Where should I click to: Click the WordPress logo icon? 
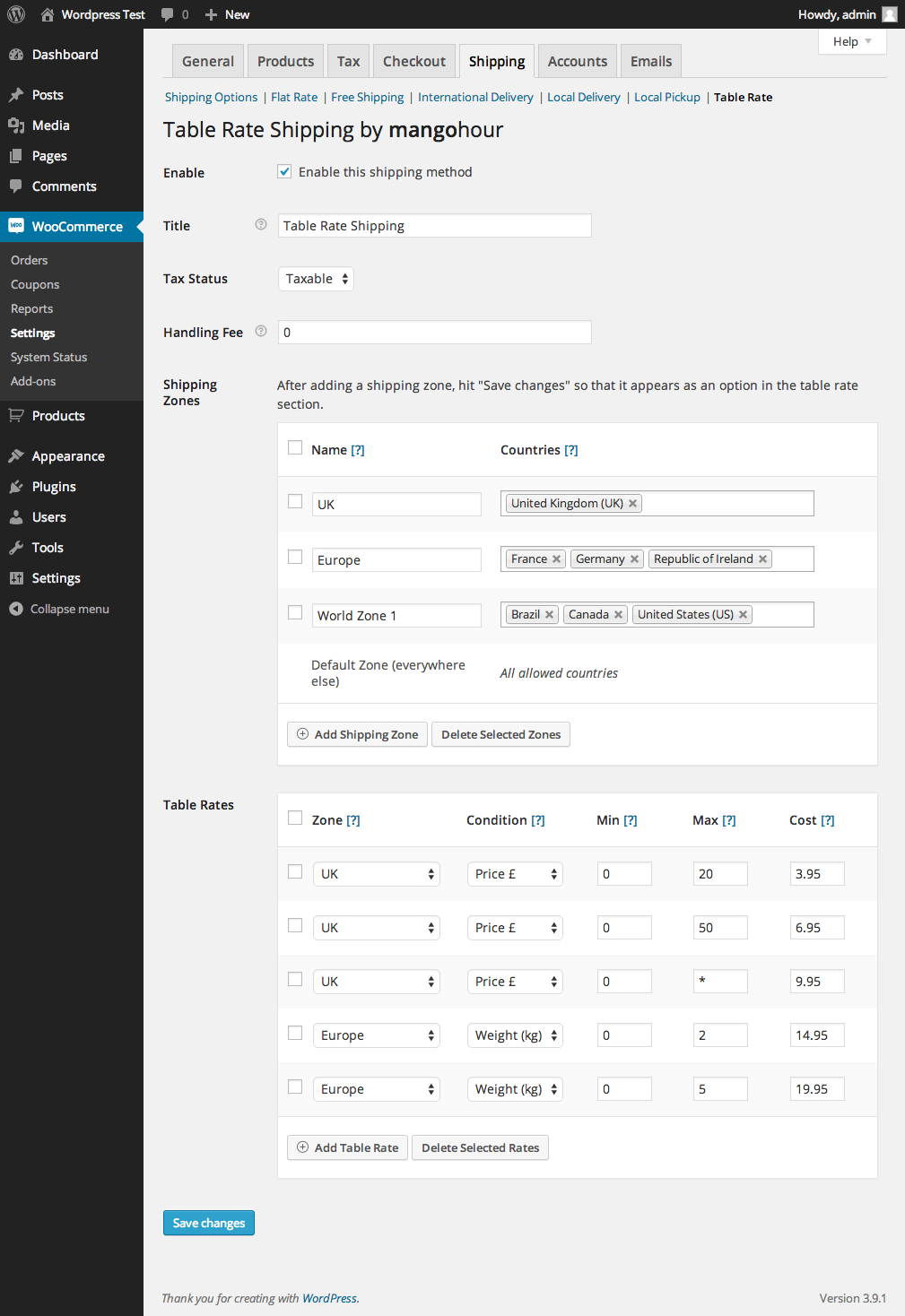point(16,14)
